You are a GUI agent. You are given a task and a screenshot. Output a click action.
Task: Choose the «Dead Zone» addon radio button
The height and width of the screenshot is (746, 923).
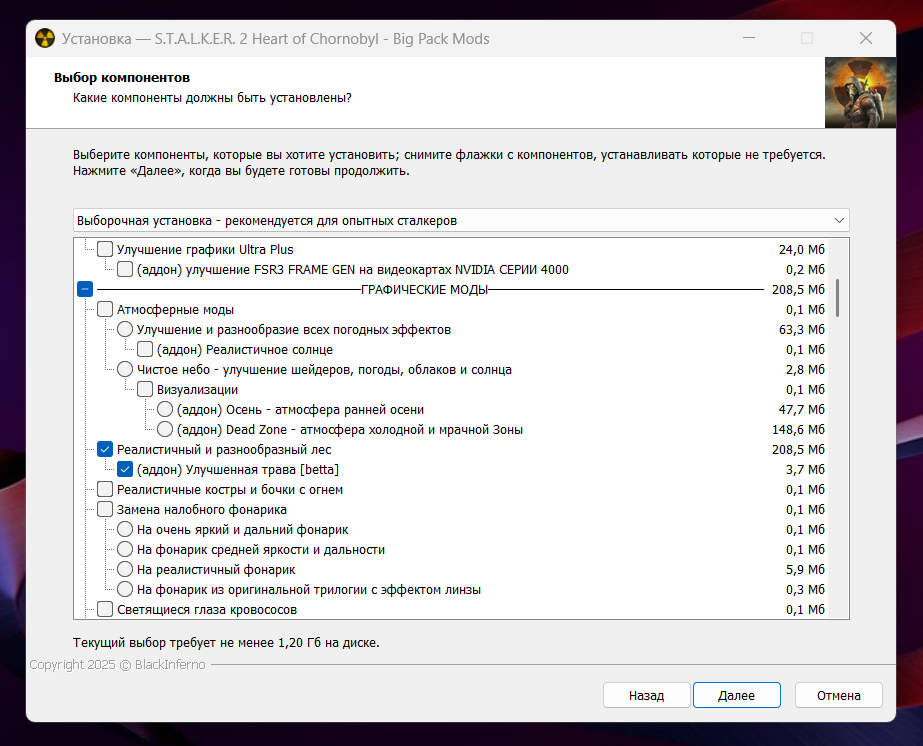tap(165, 429)
